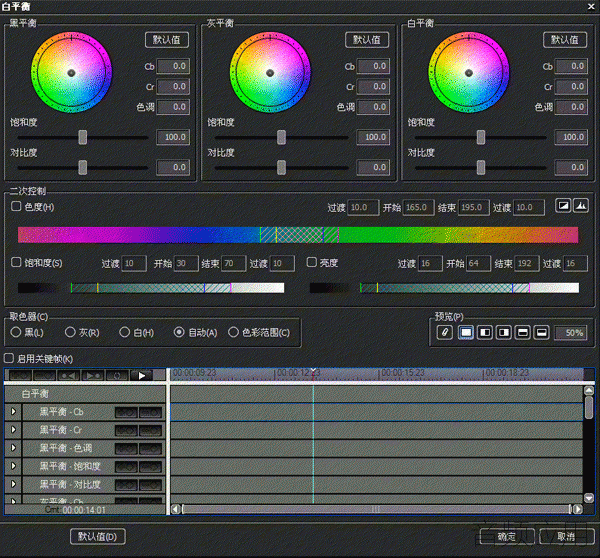Enable the 色度(H) checkbox

click(16, 206)
